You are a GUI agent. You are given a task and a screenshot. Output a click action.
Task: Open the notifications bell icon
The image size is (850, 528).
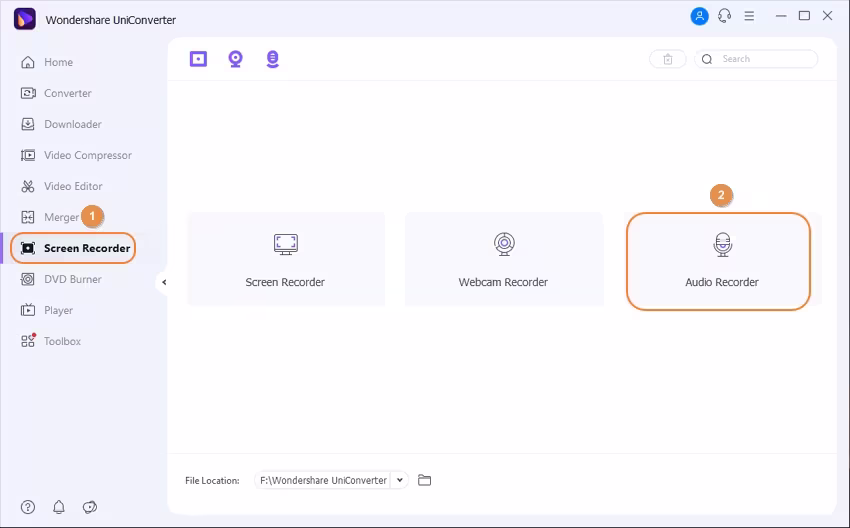(59, 507)
